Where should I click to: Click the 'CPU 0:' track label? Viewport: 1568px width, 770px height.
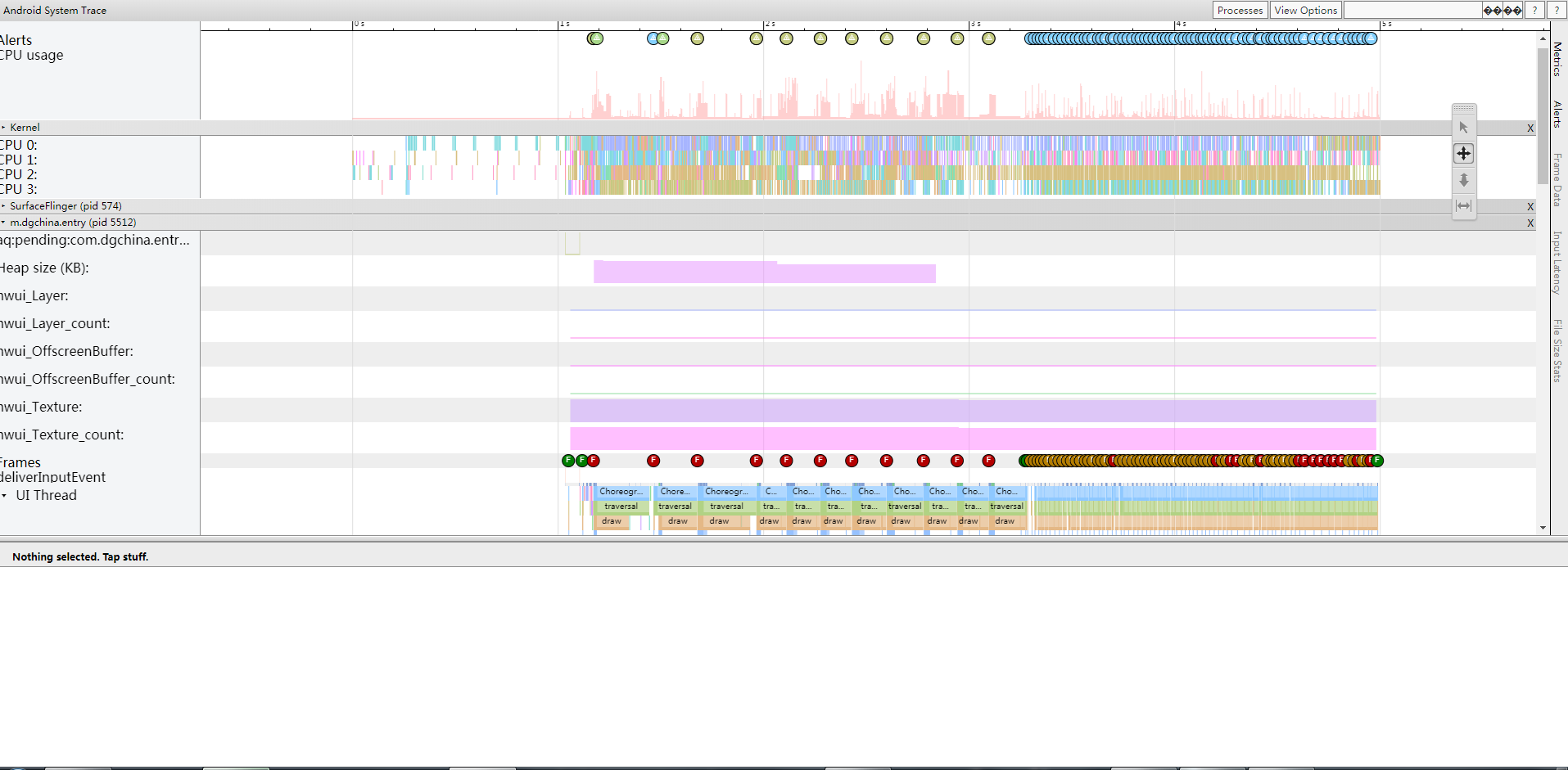tap(18, 145)
